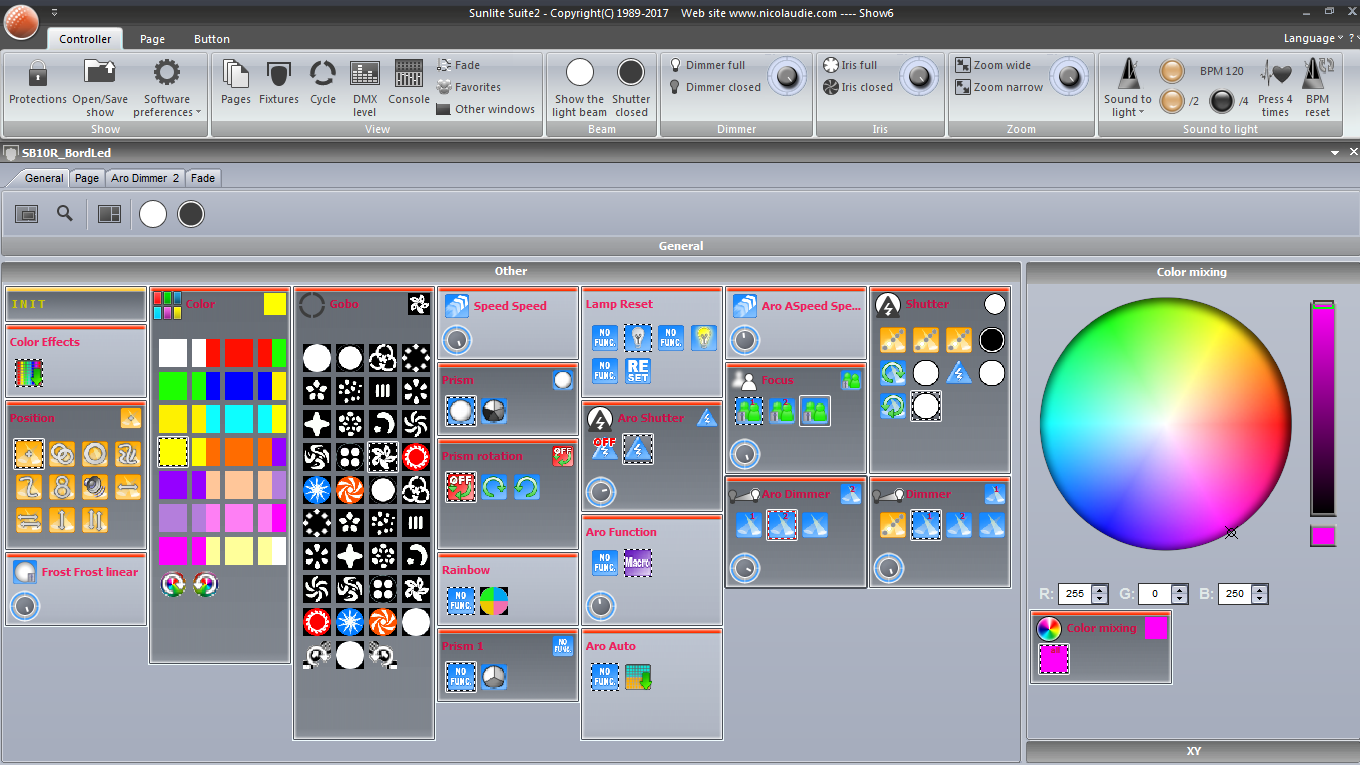Enable Dimmer full
The image size is (1360, 765).
click(707, 65)
